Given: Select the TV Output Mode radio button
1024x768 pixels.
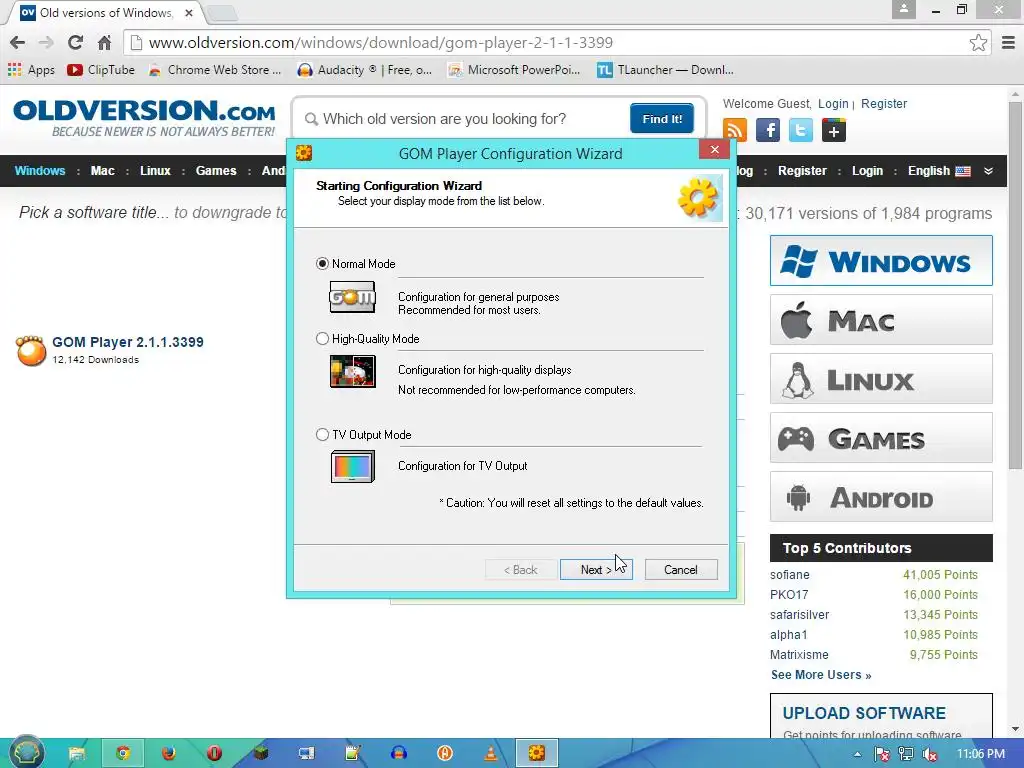Looking at the screenshot, I should 322,435.
